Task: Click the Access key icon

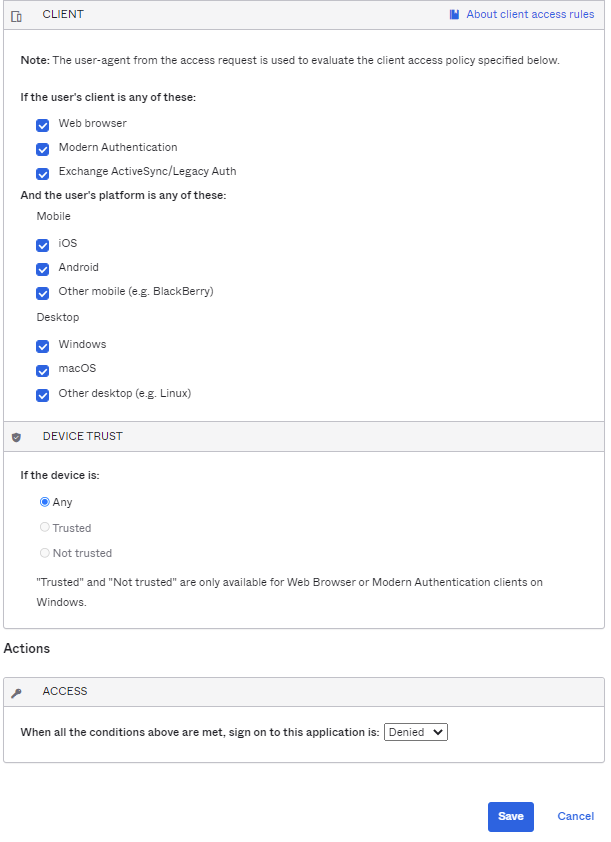Action: click(16, 692)
